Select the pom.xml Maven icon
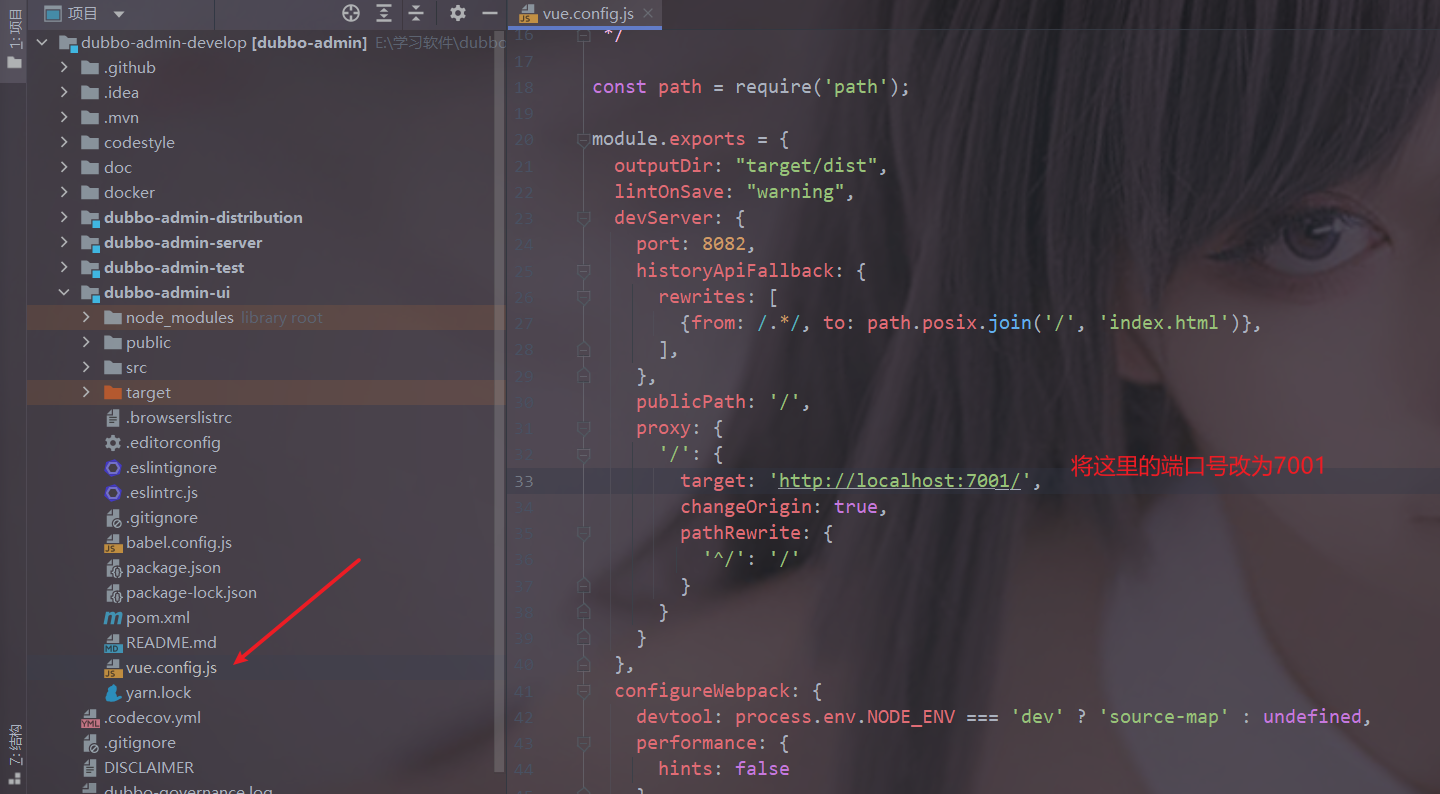This screenshot has height=794, width=1440. click(x=113, y=618)
